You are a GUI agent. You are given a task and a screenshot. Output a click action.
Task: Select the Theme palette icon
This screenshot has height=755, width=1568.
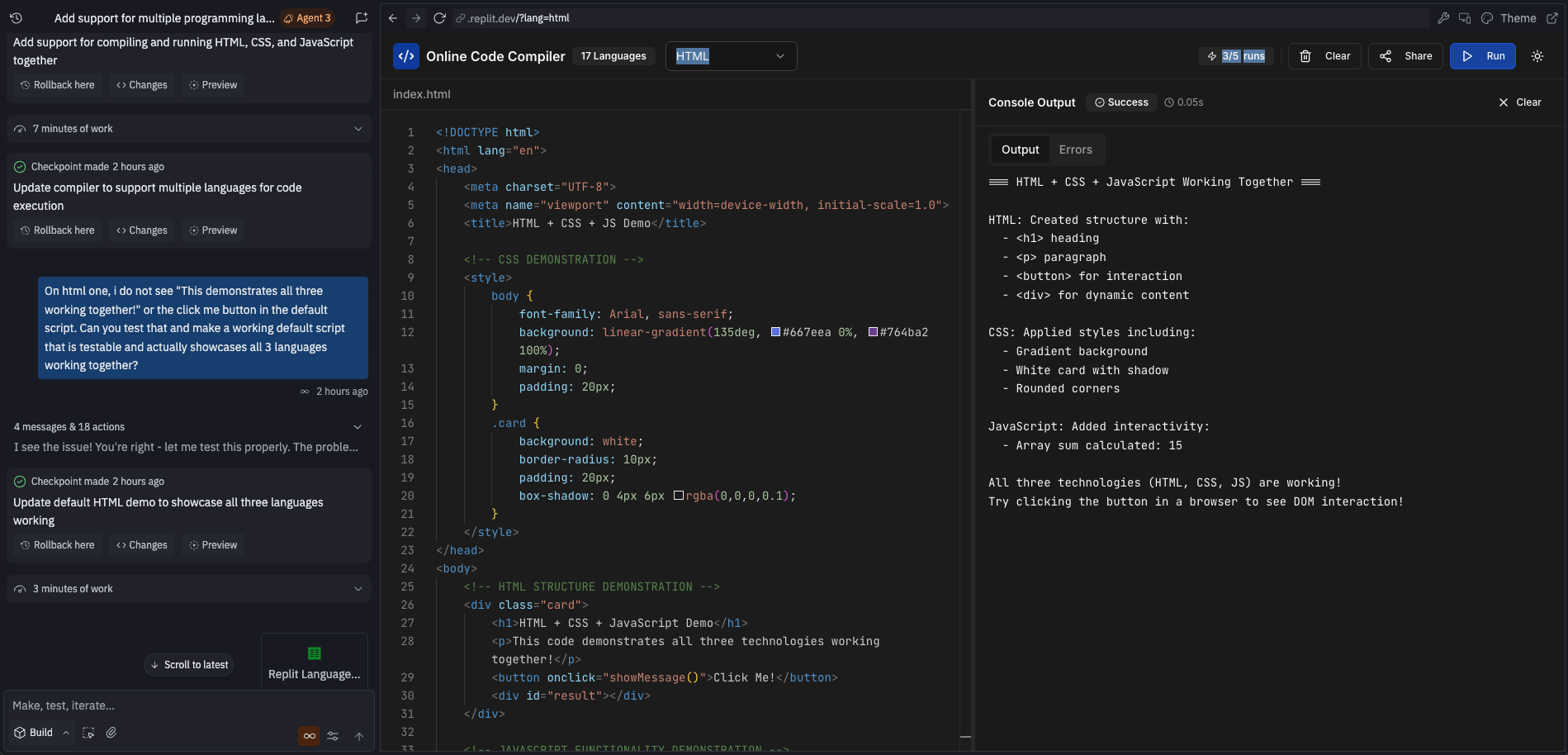click(1487, 17)
